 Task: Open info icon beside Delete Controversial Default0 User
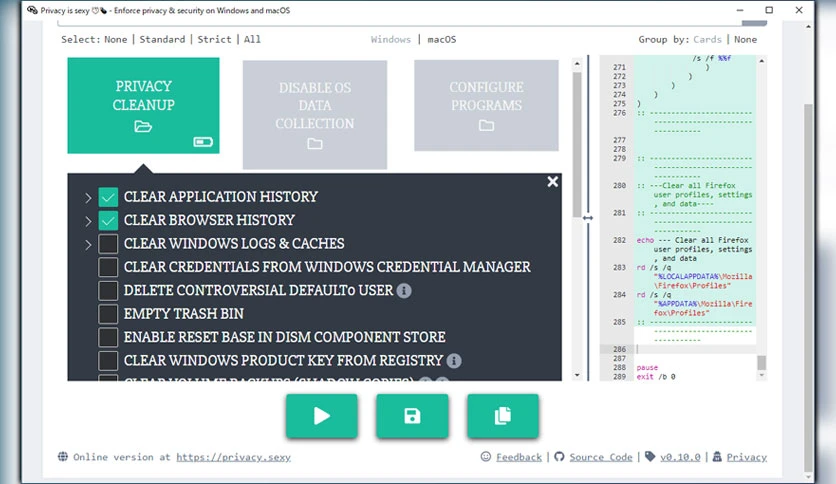pos(404,291)
